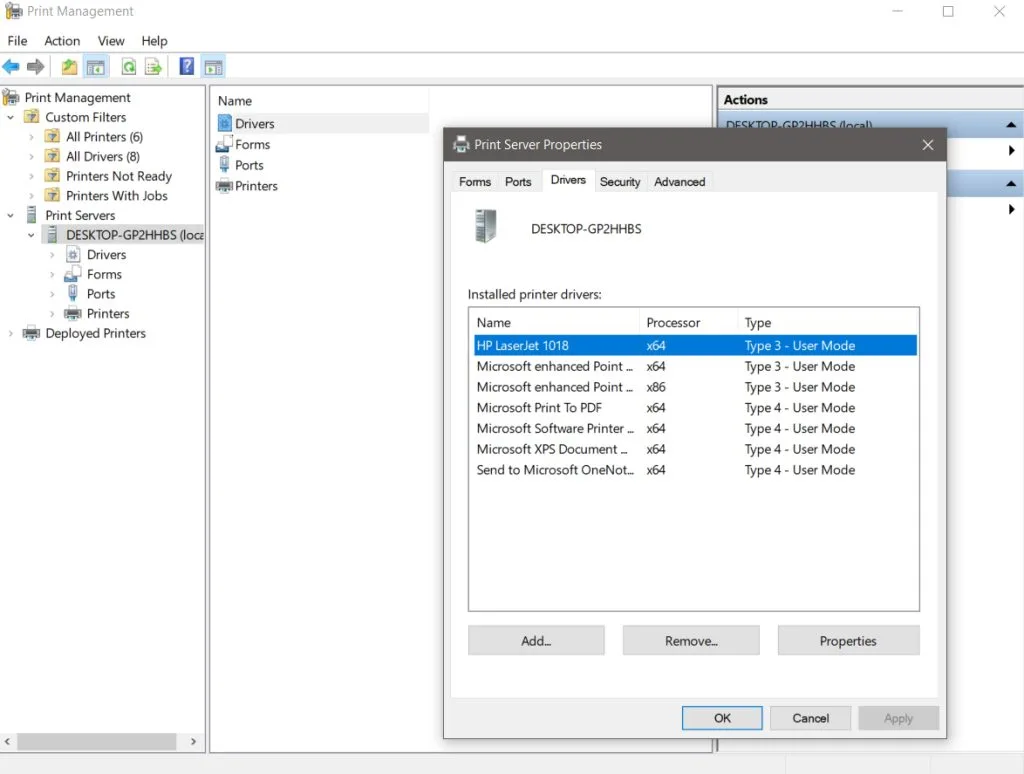Go back with the blue Back arrow
Viewport: 1024px width, 774px height.
[11, 67]
